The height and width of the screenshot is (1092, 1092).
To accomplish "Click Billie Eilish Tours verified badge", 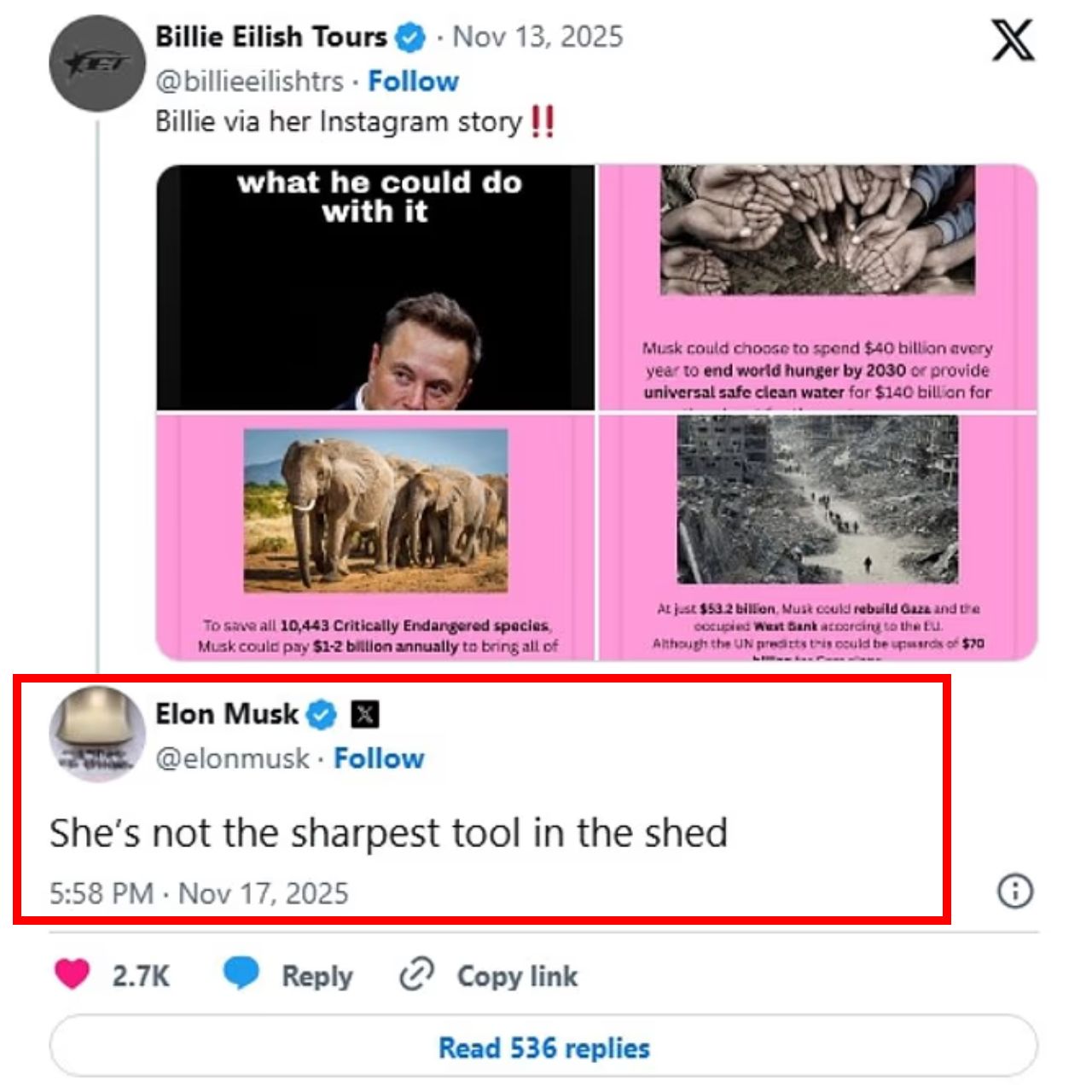I will 410,38.
